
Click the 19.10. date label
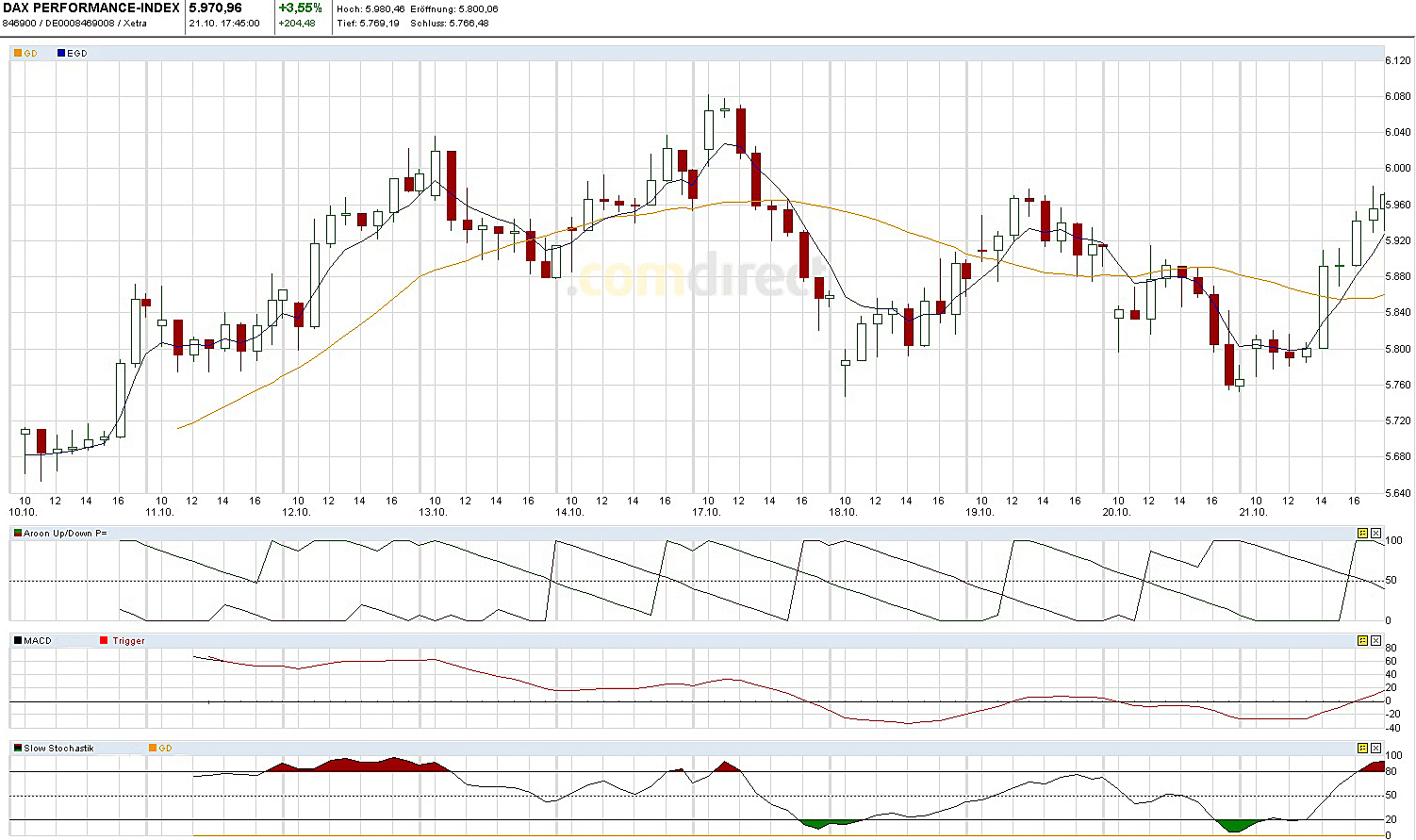(980, 513)
